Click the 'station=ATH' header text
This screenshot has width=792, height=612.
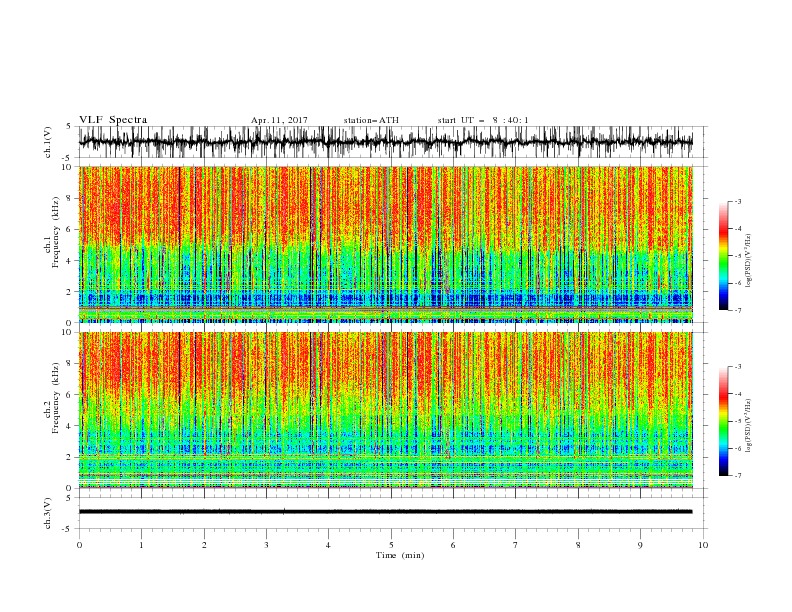pos(371,120)
